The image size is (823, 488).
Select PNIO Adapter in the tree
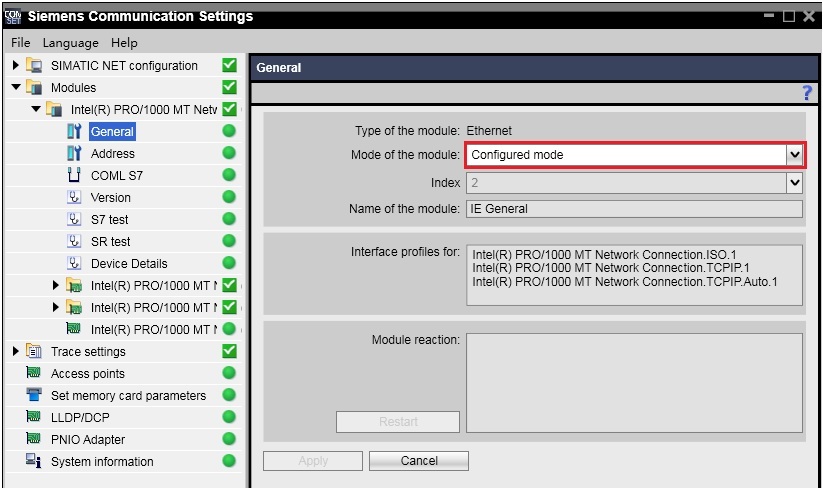88,440
